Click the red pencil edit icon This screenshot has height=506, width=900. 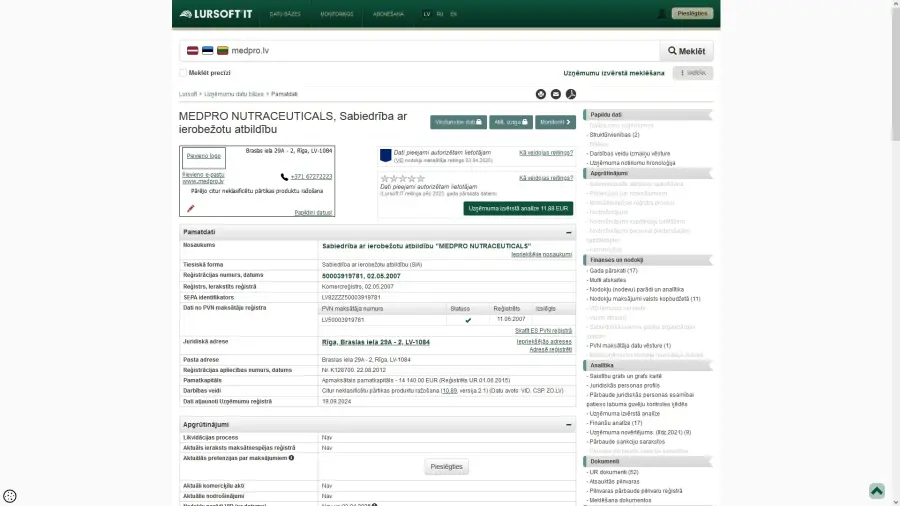191,208
